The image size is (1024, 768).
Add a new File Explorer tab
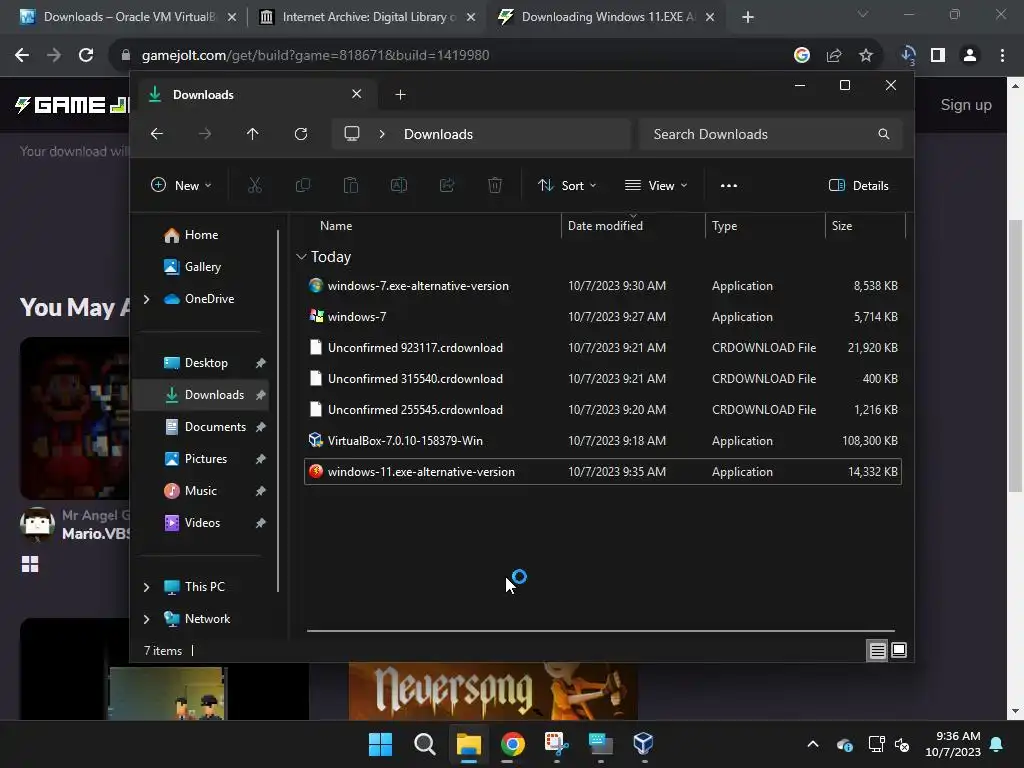pyautogui.click(x=400, y=95)
